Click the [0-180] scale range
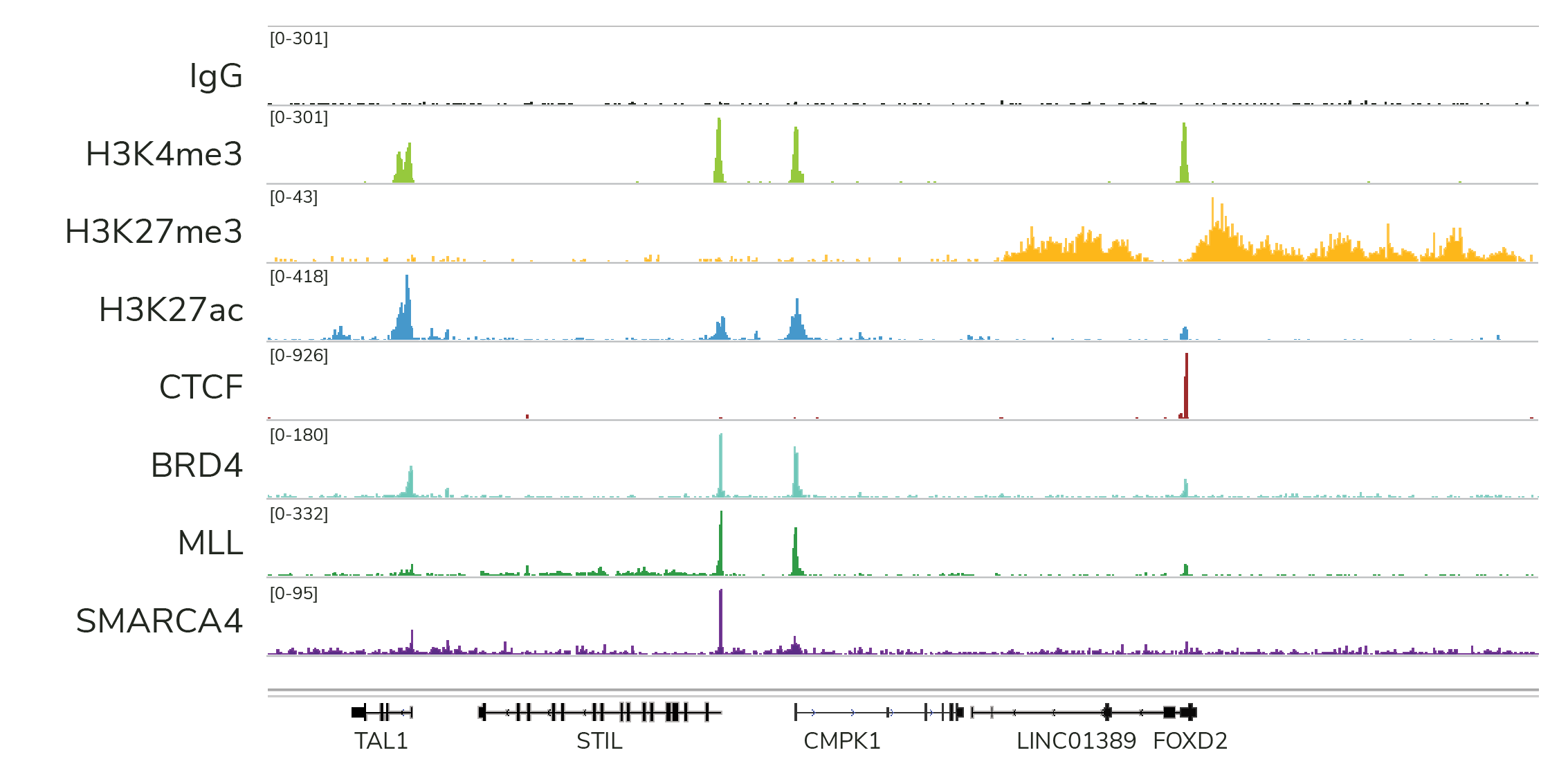 pyautogui.click(x=299, y=435)
